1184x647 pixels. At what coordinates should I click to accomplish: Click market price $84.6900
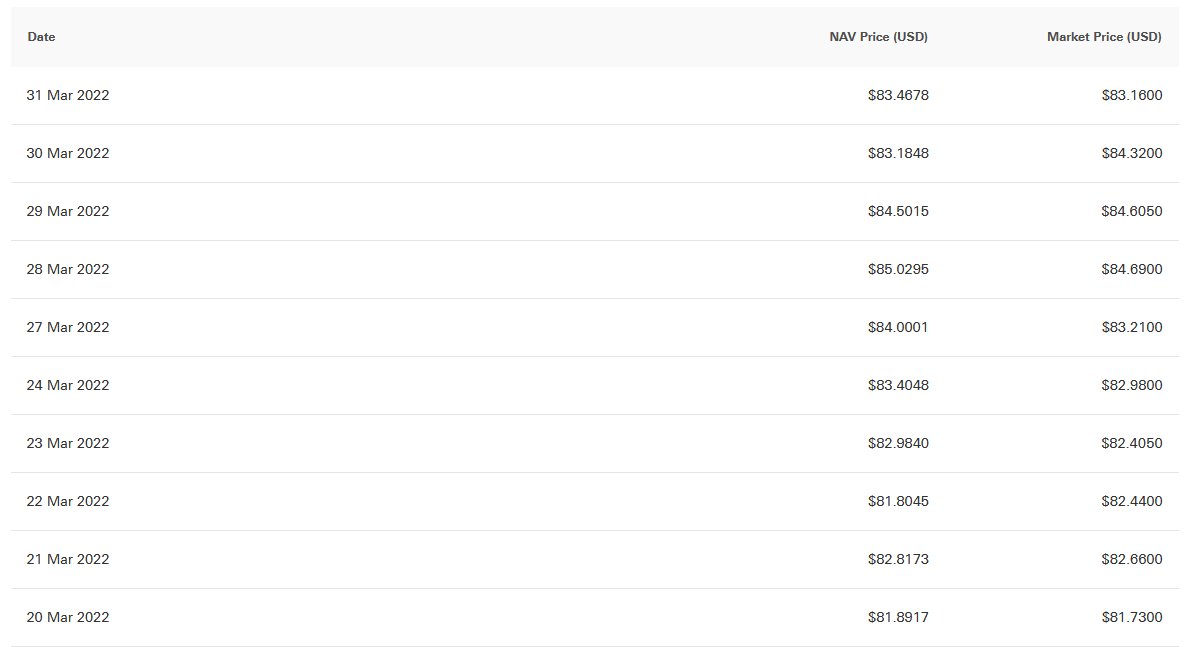1132,270
